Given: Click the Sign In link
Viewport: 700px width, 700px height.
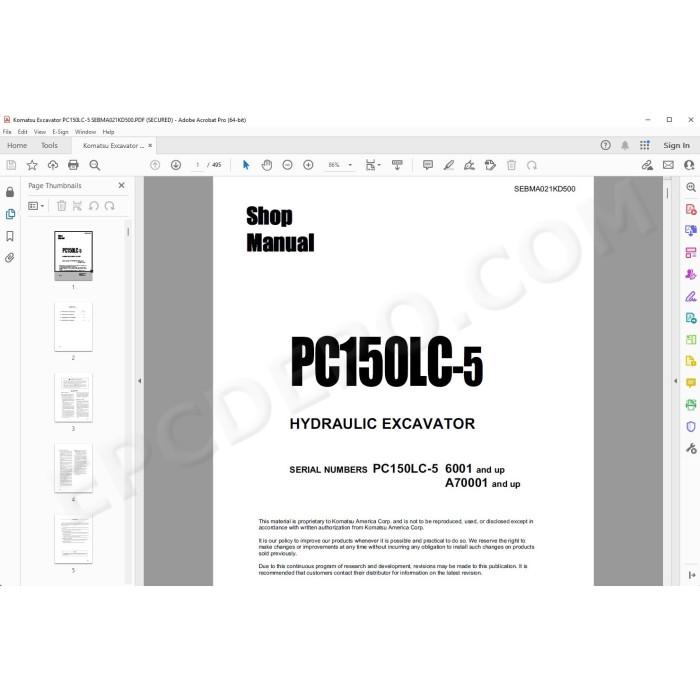Looking at the screenshot, I should coord(676,146).
